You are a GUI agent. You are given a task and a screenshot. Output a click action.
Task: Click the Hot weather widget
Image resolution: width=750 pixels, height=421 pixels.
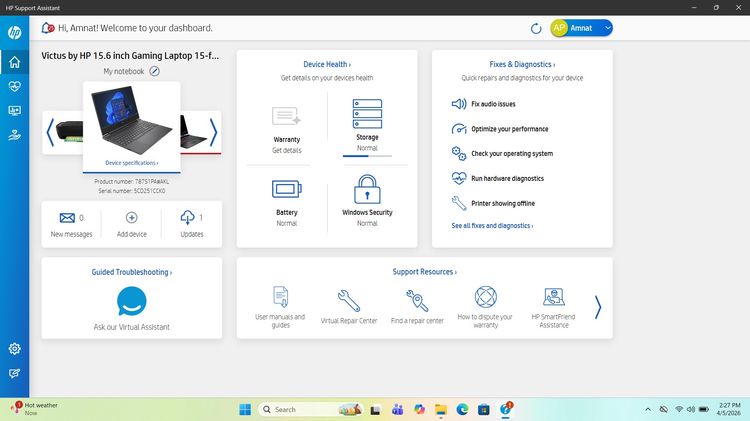[x=34, y=409]
